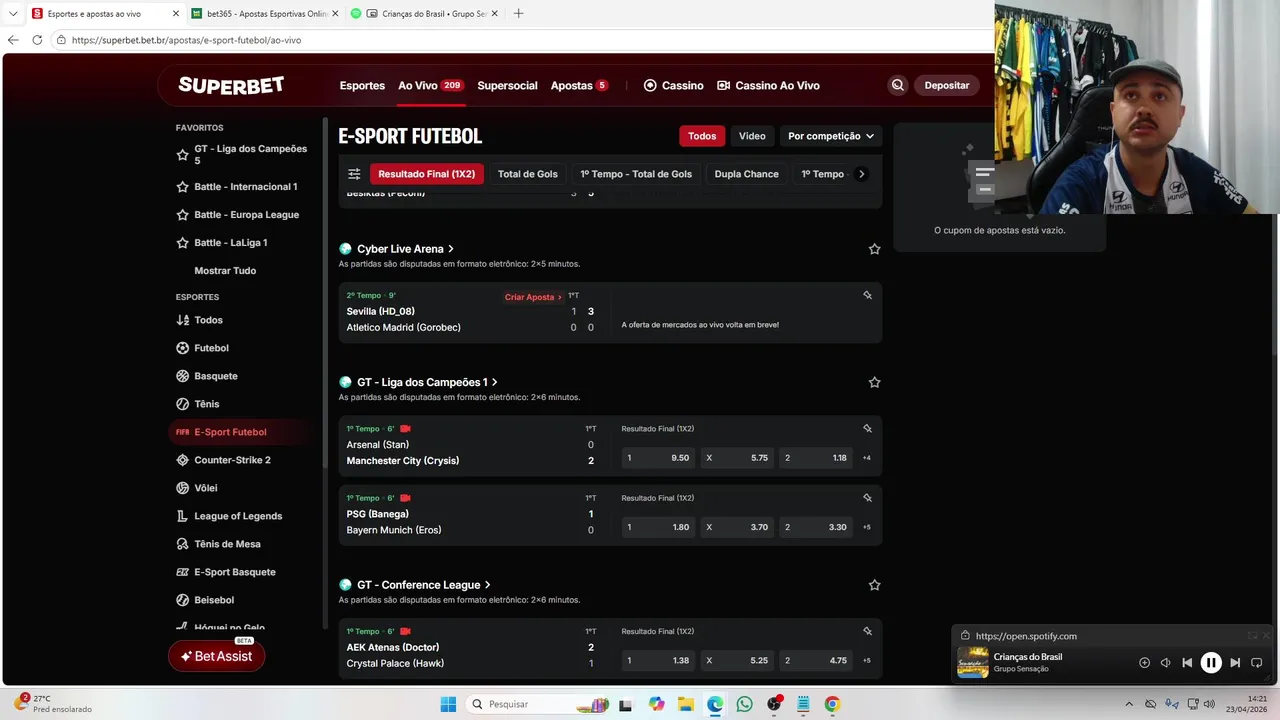Open Apostas menu with badge 5

click(579, 86)
